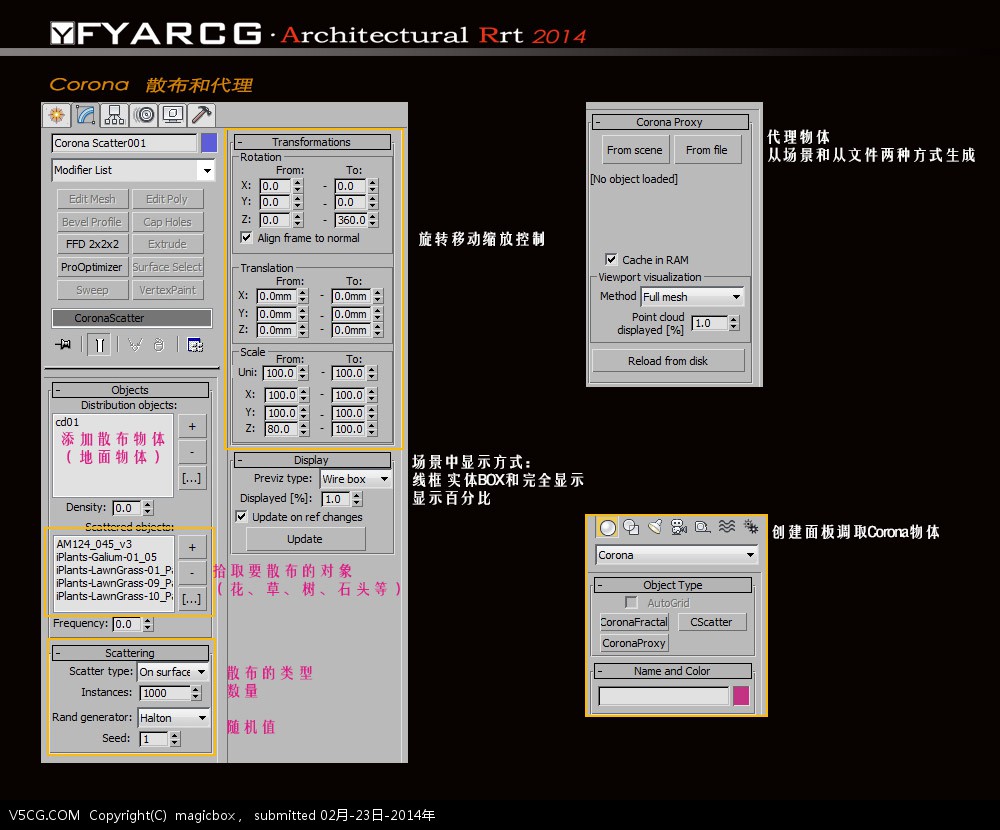Click the From file button
The width and height of the screenshot is (1000, 830).
(707, 150)
